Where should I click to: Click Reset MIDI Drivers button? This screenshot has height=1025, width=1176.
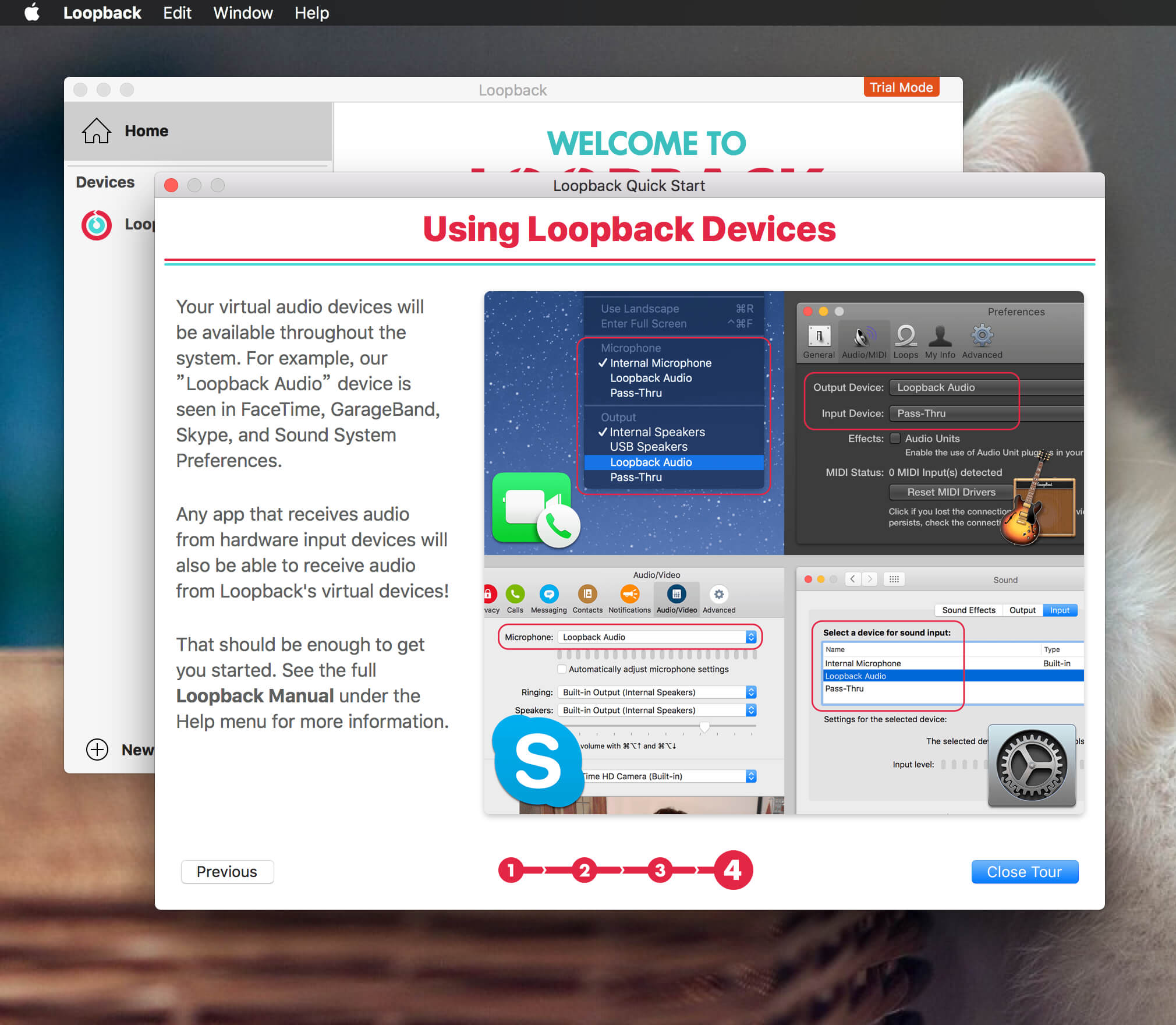[951, 492]
